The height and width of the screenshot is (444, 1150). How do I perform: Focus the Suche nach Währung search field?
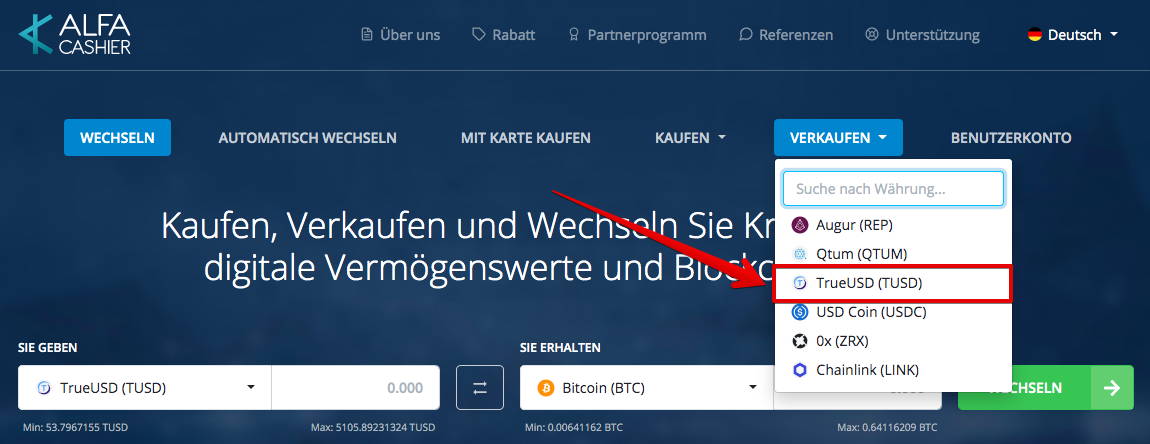coord(893,189)
